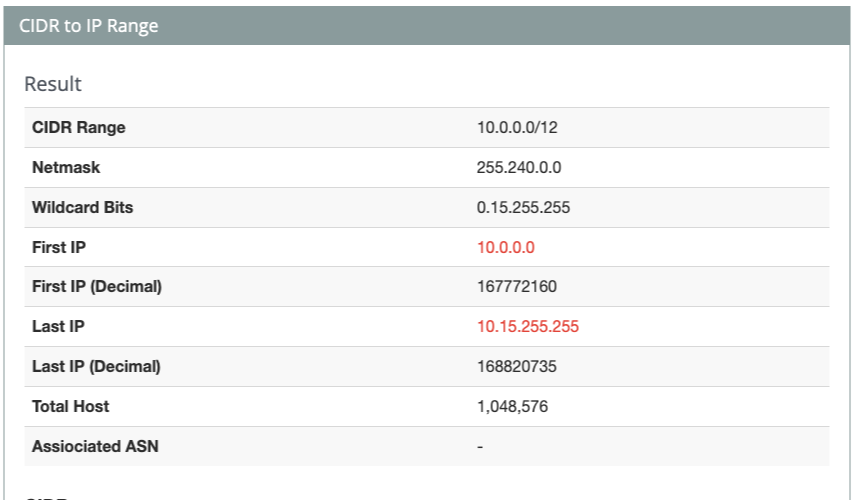Select the Result section heading
Image resolution: width=853 pixels, height=500 pixels.
point(53,84)
